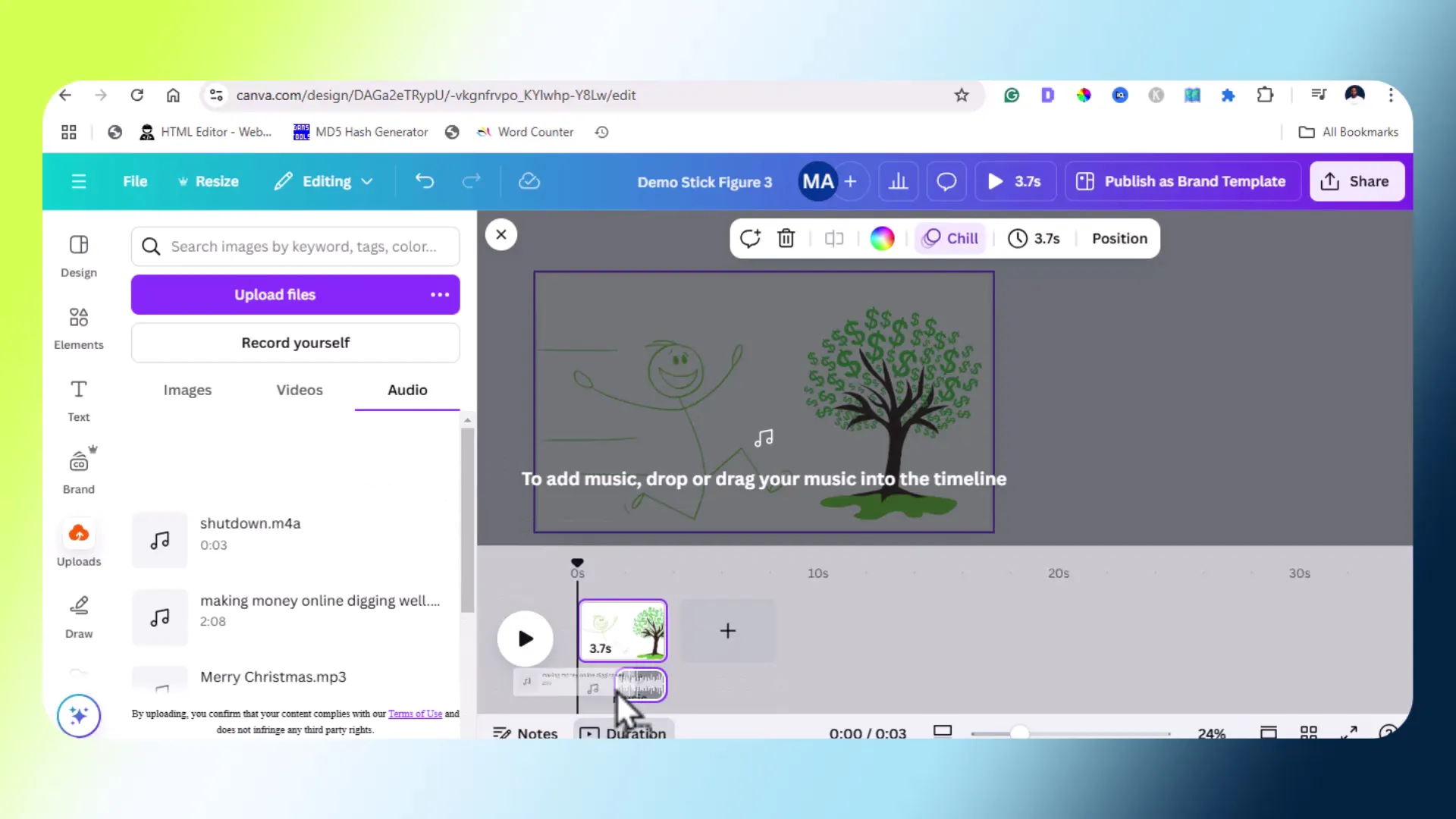Screen dimensions: 1456x819
Task: Open Canva magic assistant sparkle button
Action: tap(79, 715)
